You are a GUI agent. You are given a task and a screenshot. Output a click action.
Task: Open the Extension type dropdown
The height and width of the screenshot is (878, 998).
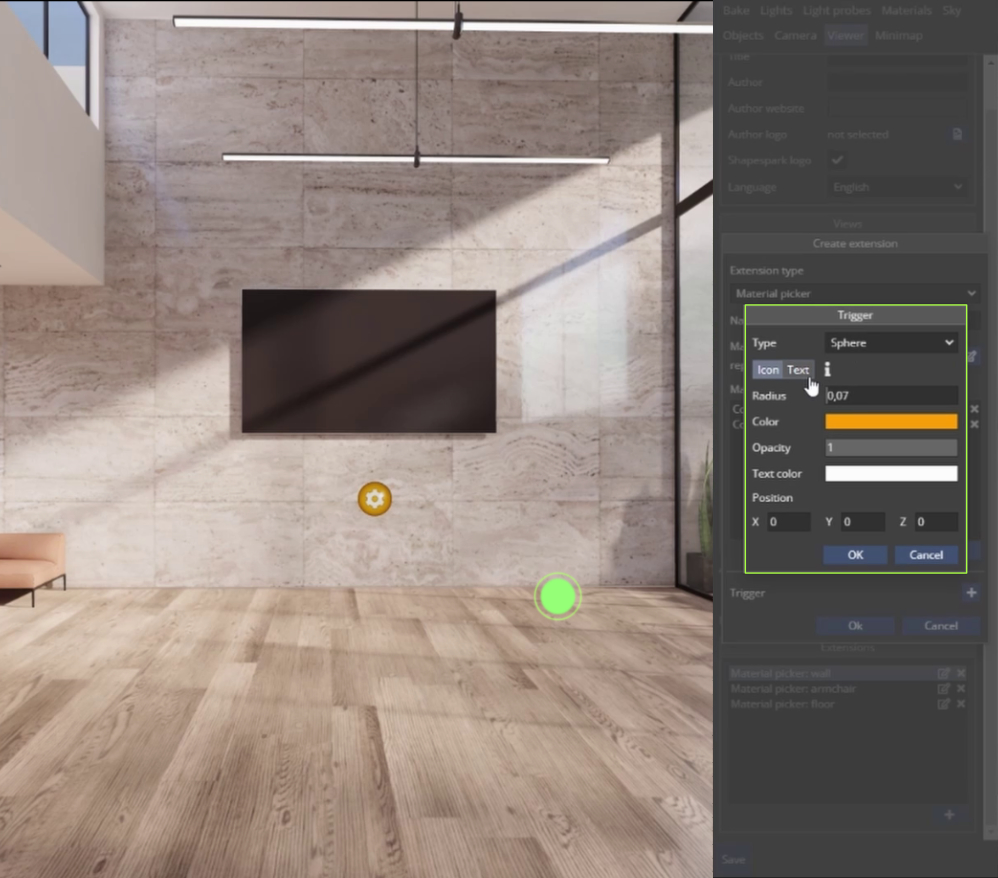click(855, 292)
